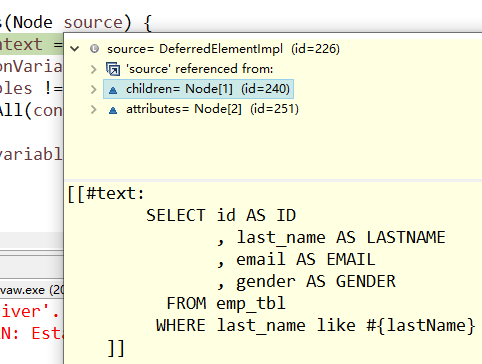Click the children field triangle icon

[113, 90]
